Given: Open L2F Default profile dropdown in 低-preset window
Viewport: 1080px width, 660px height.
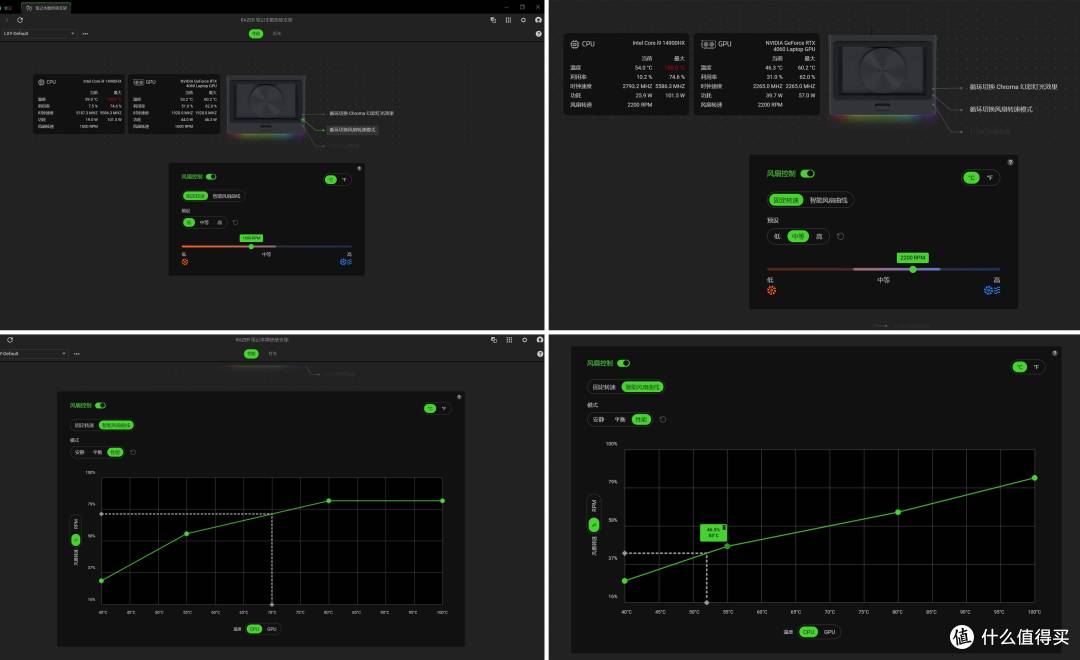Looking at the screenshot, I should pyautogui.click(x=39, y=34).
